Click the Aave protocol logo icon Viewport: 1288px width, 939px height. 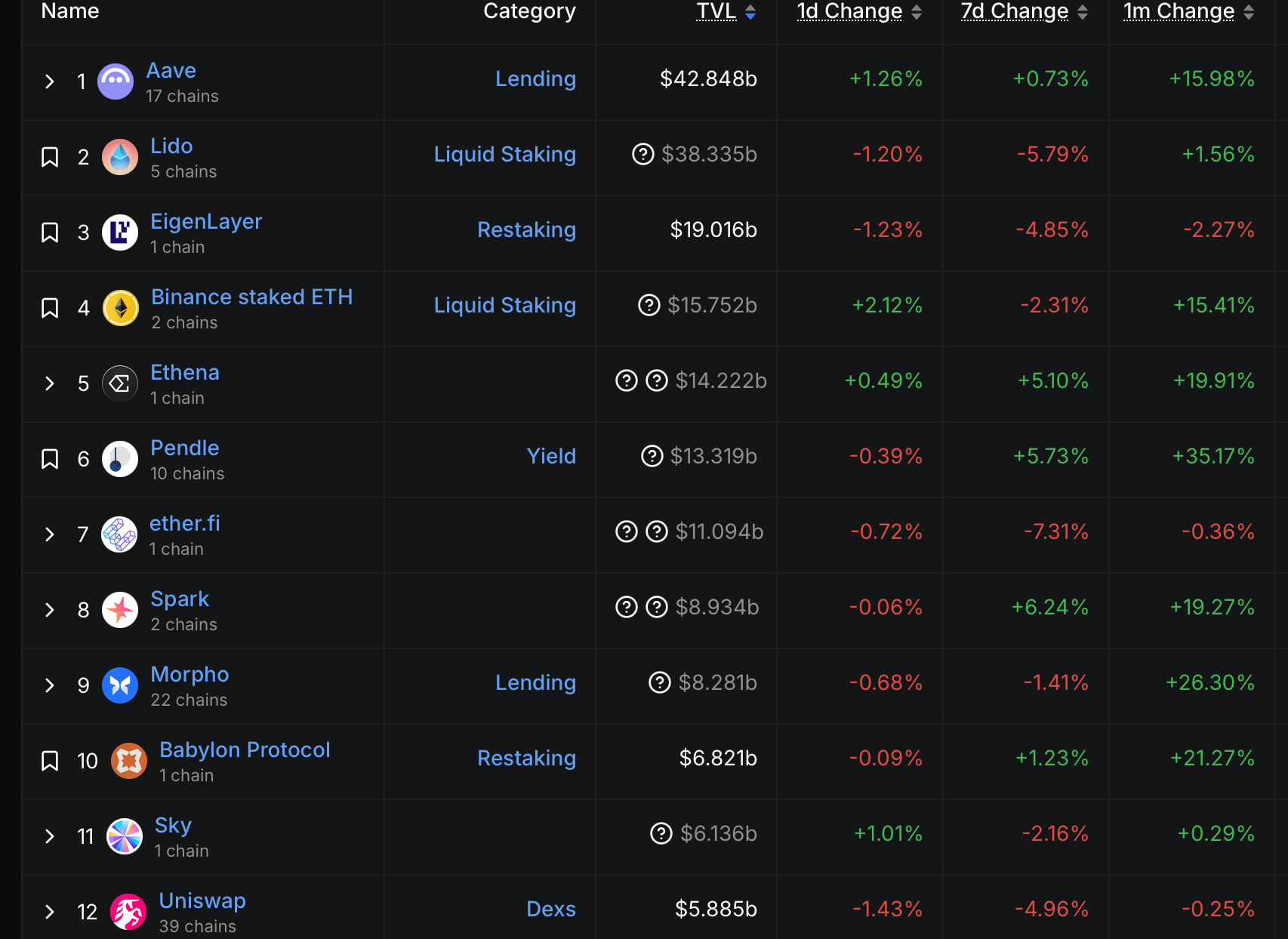[x=116, y=82]
